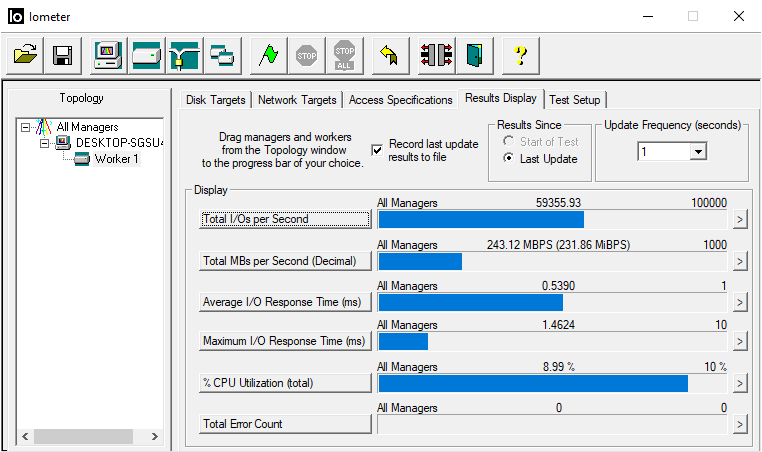
Task: Open About Iometer via question mark icon
Action: 520,55
